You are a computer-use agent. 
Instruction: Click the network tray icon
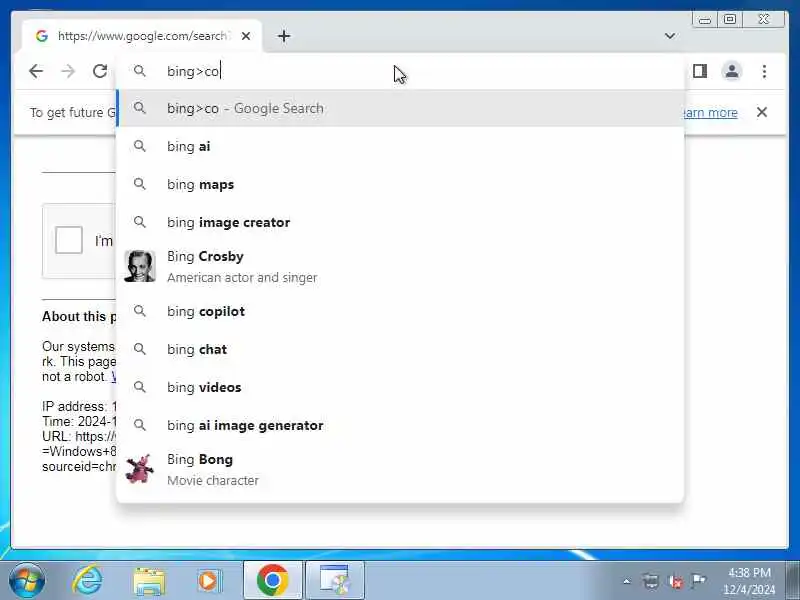click(651, 581)
